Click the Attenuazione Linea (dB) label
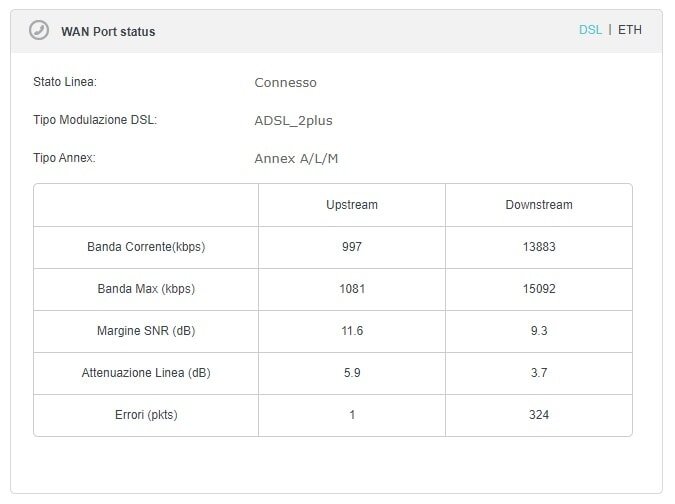The image size is (675, 504). point(146,373)
